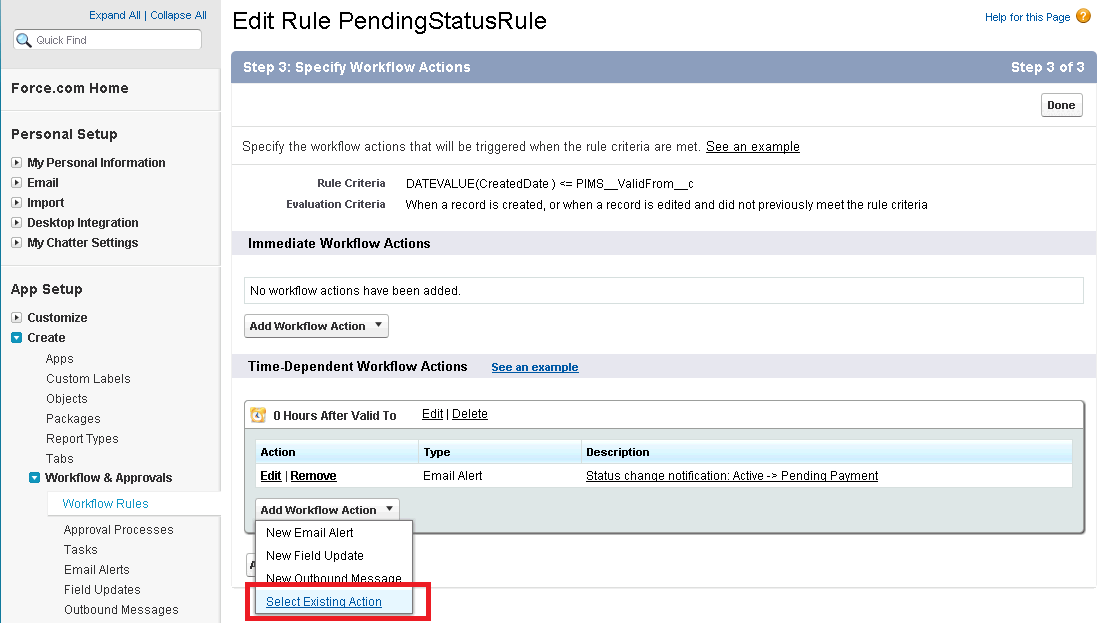Remove the Email Alert action

click(x=313, y=476)
